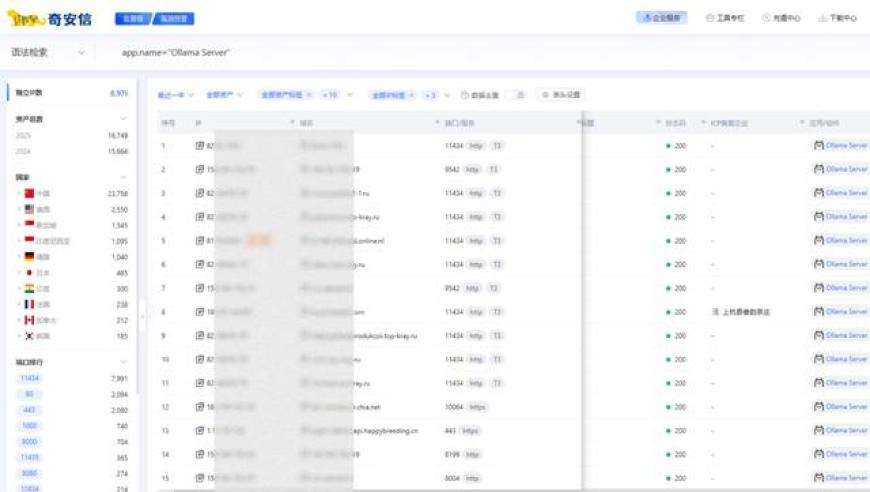Select the Japan flag in country filter
The width and height of the screenshot is (870, 492).
29,273
